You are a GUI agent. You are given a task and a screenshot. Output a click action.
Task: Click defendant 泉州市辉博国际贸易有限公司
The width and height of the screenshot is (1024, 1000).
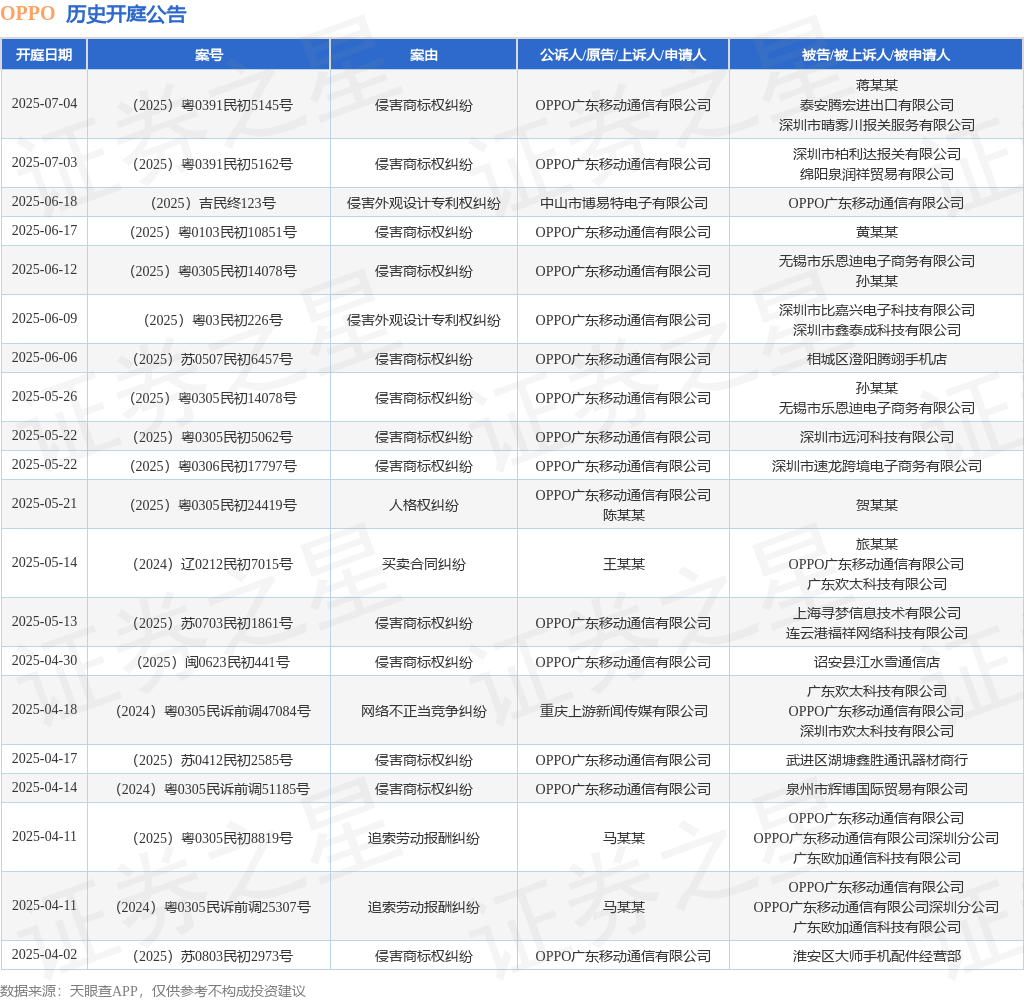pyautogui.click(x=876, y=789)
